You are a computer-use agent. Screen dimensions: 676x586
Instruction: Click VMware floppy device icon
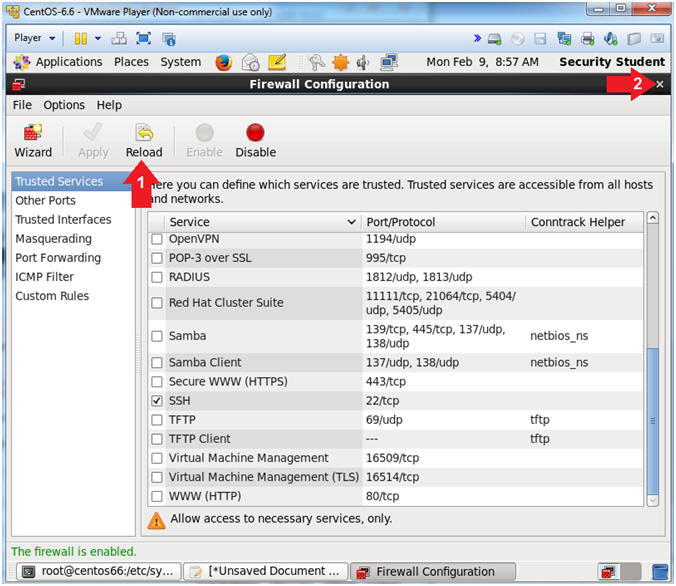coord(540,39)
